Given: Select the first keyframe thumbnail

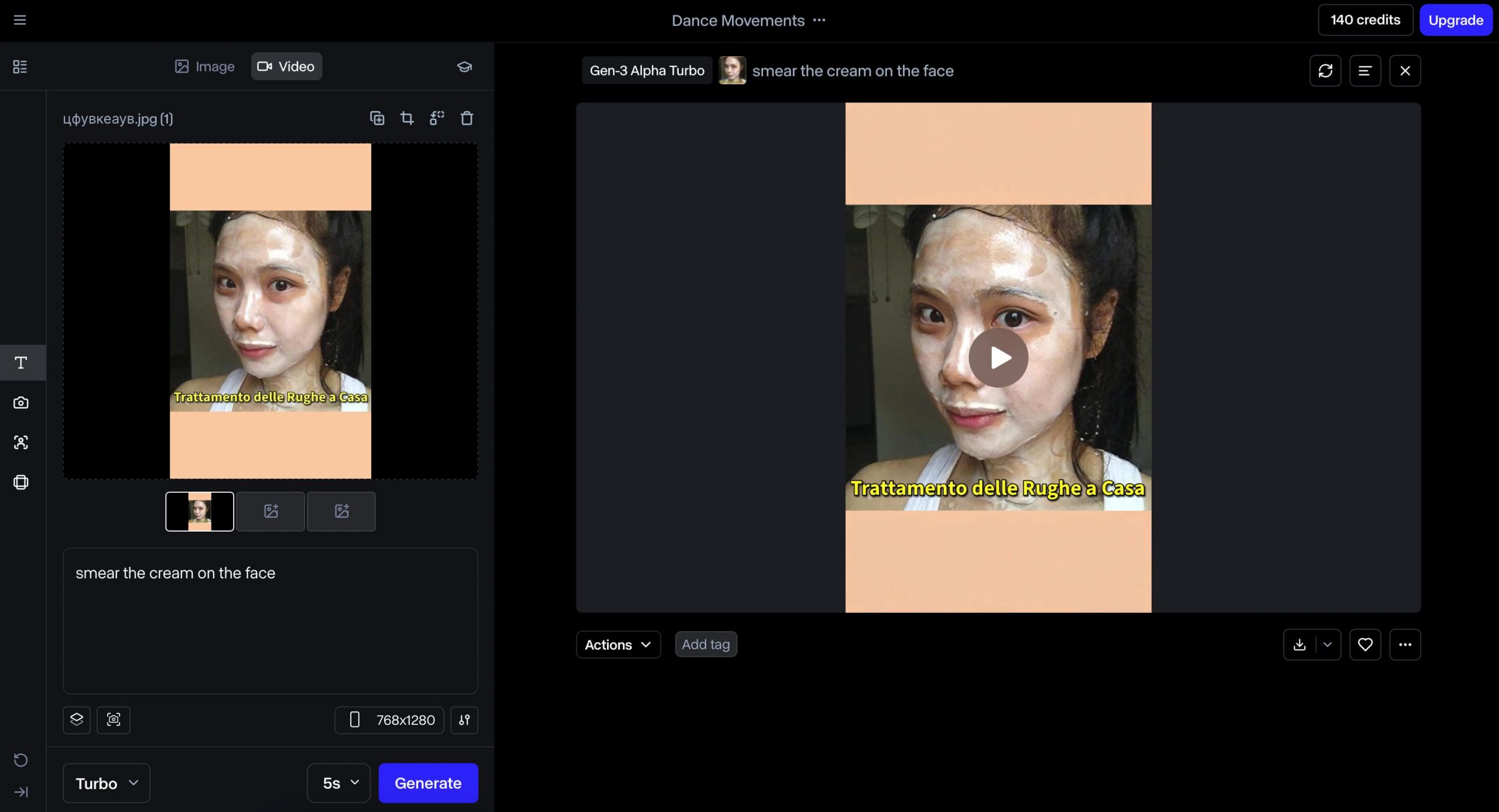Looking at the screenshot, I should [200, 512].
